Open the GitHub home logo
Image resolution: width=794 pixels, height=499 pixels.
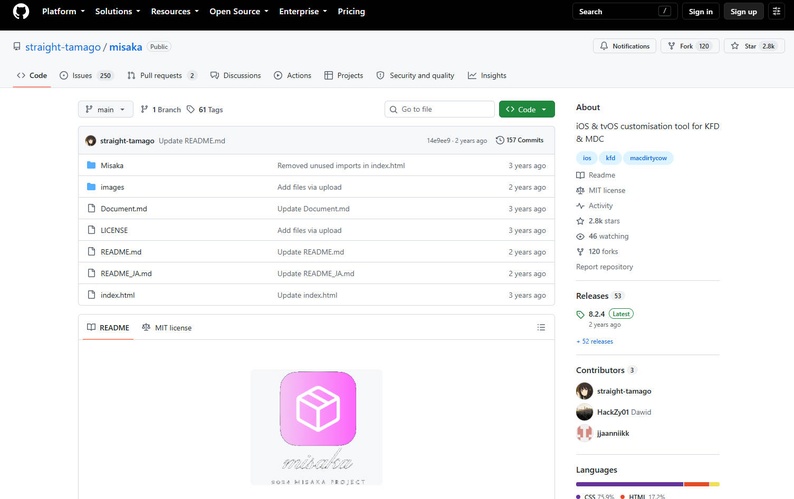click(21, 11)
